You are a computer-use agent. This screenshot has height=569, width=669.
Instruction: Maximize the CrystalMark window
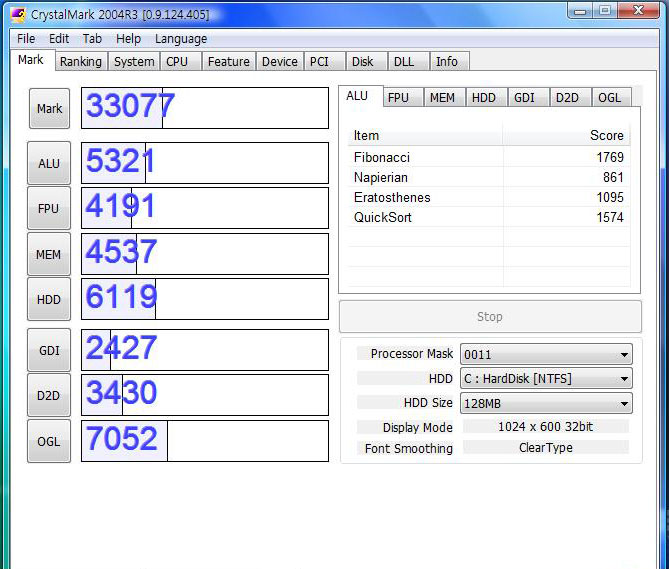point(605,11)
